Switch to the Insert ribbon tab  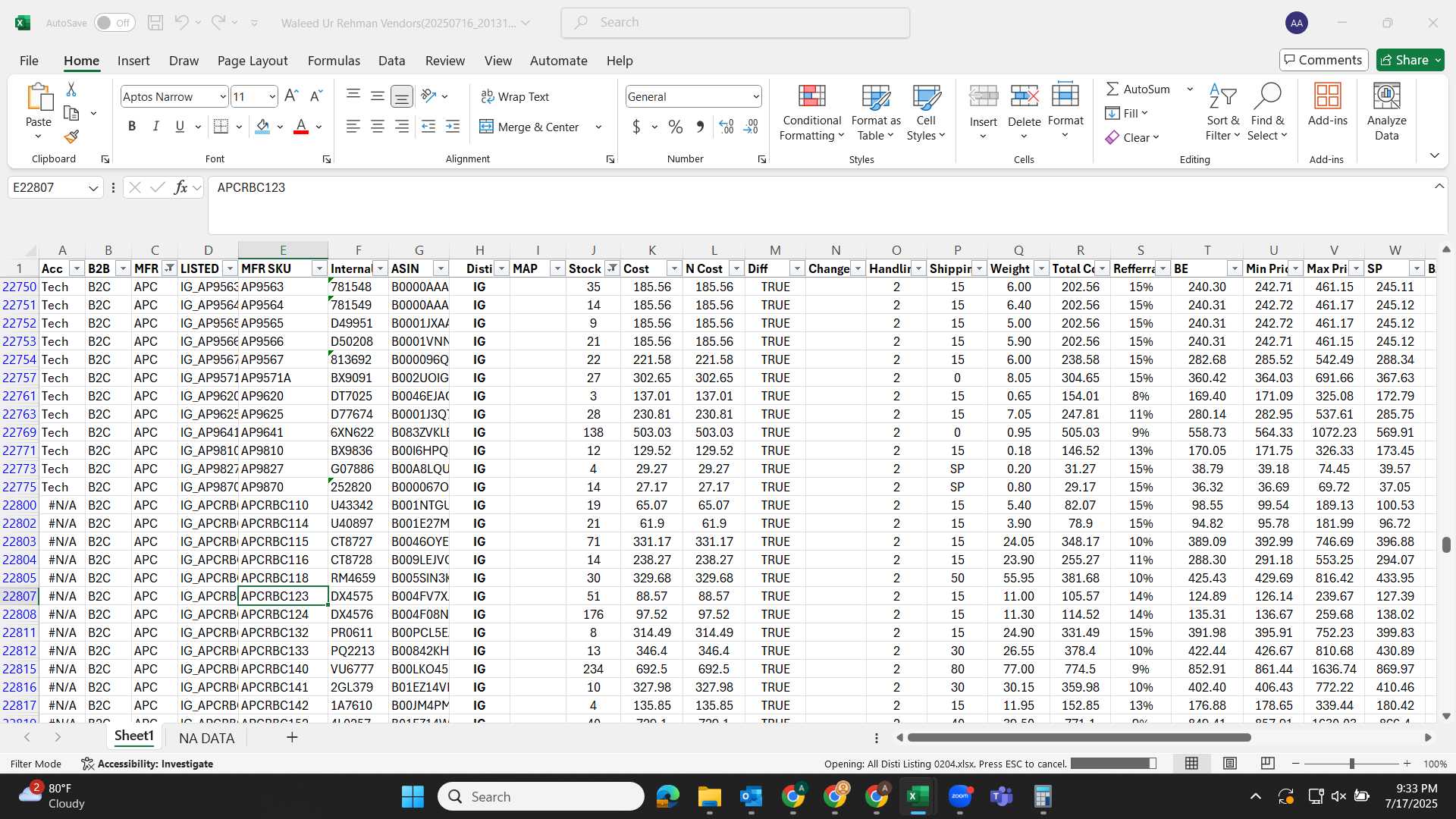click(133, 61)
